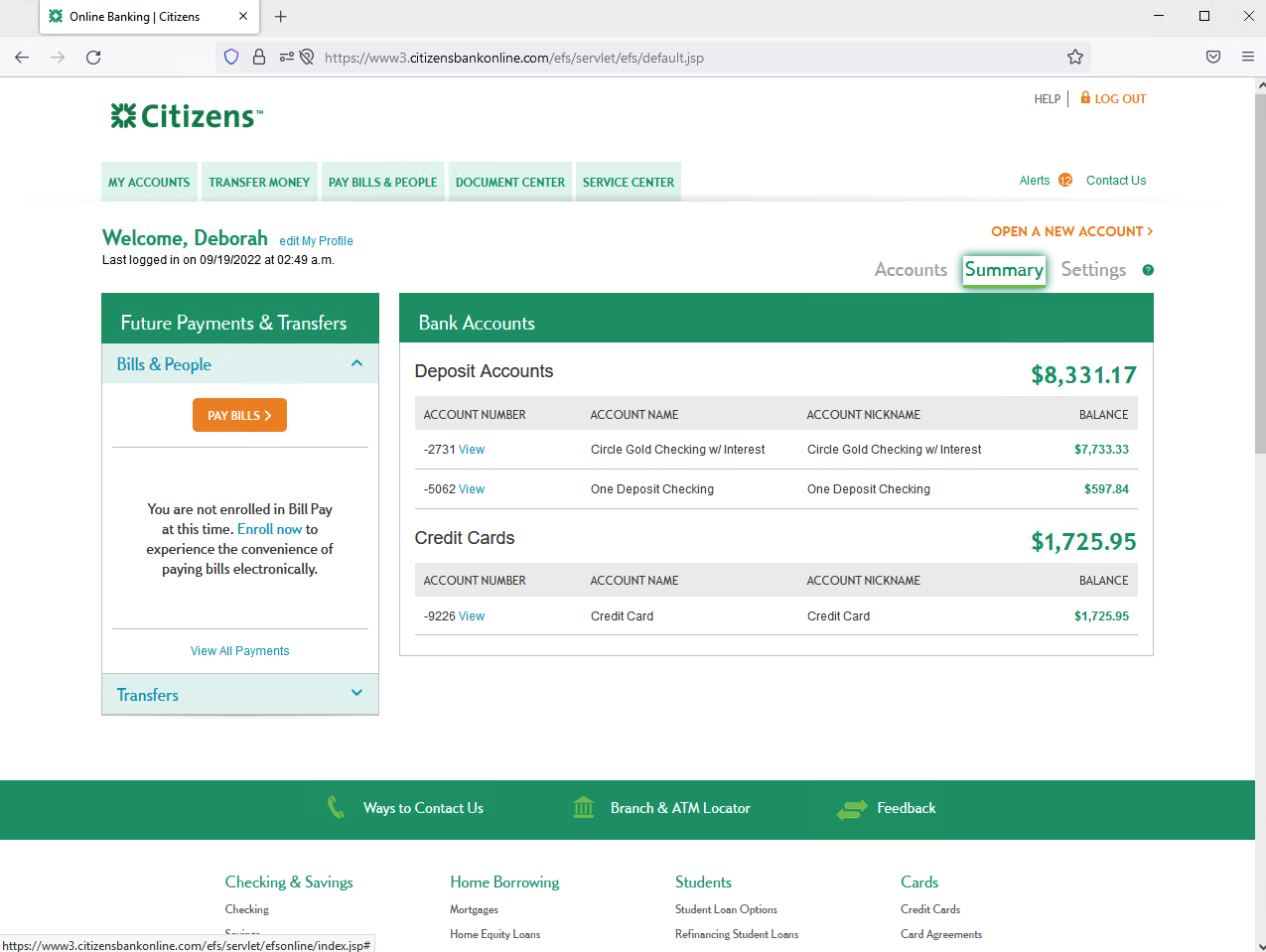This screenshot has width=1266, height=952.
Task: Click Home Equity Loans link
Action: coord(495,934)
